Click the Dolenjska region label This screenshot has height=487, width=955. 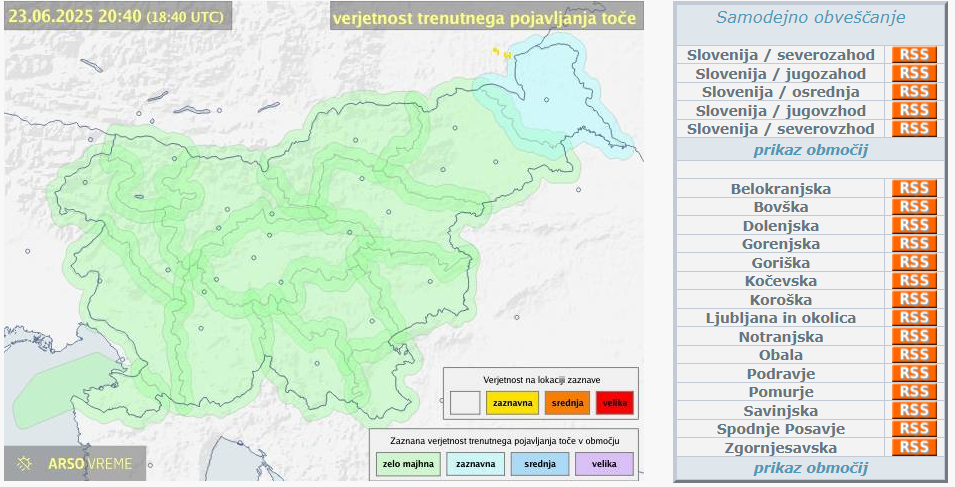click(x=780, y=226)
